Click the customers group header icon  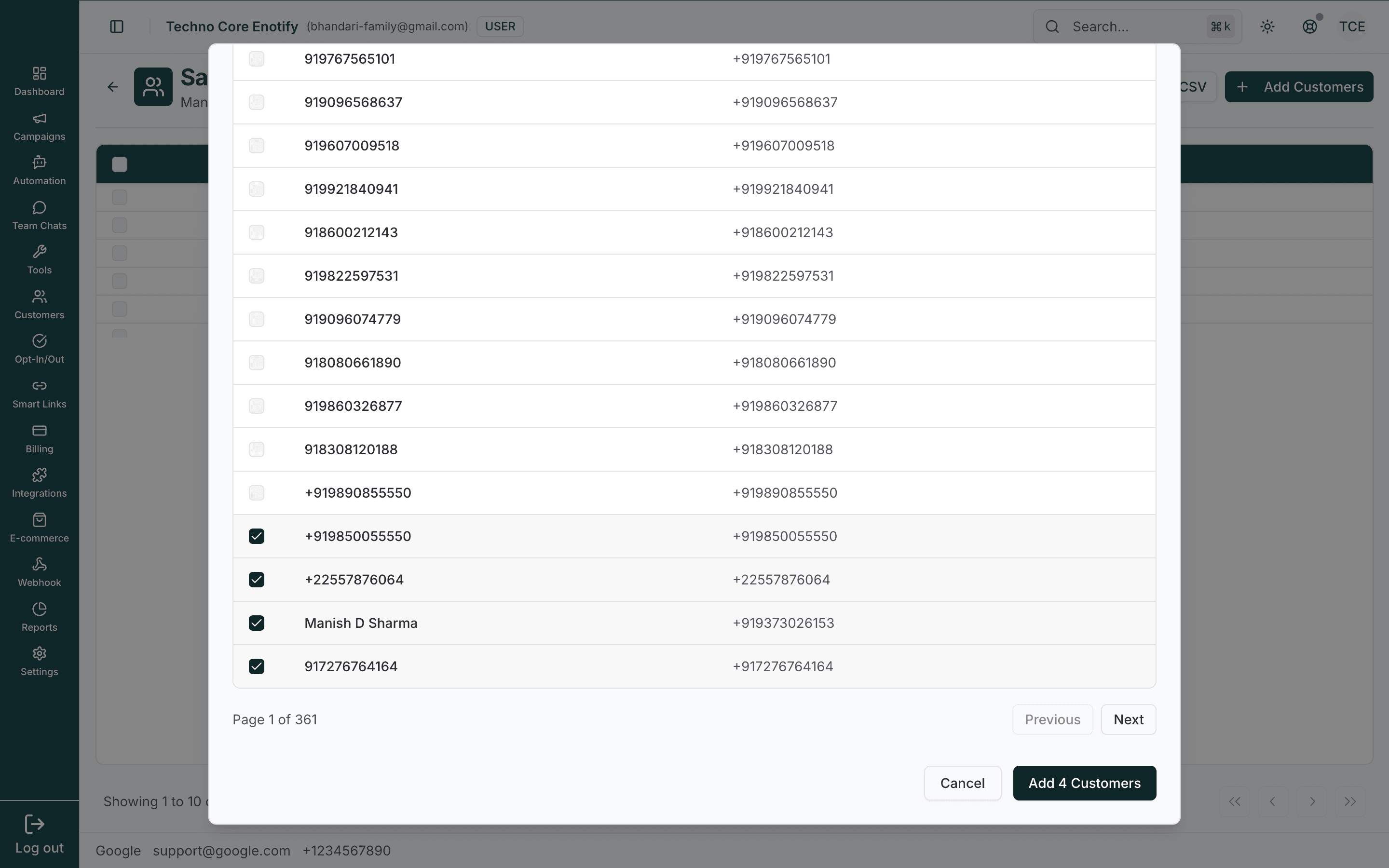[x=153, y=87]
